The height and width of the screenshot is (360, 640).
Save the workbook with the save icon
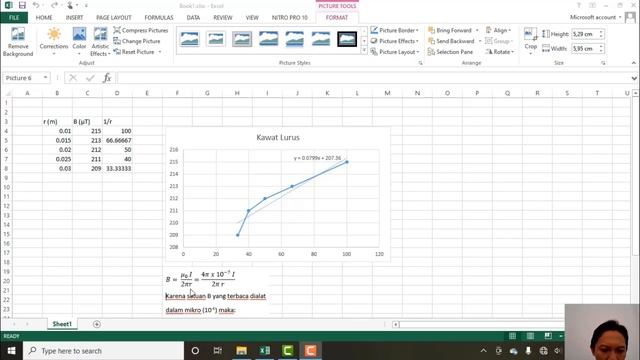click(x=22, y=5)
